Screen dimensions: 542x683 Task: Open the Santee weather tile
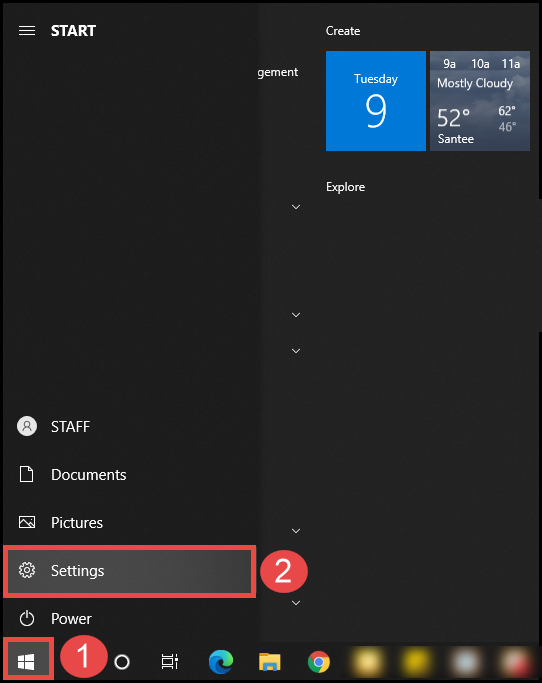480,101
